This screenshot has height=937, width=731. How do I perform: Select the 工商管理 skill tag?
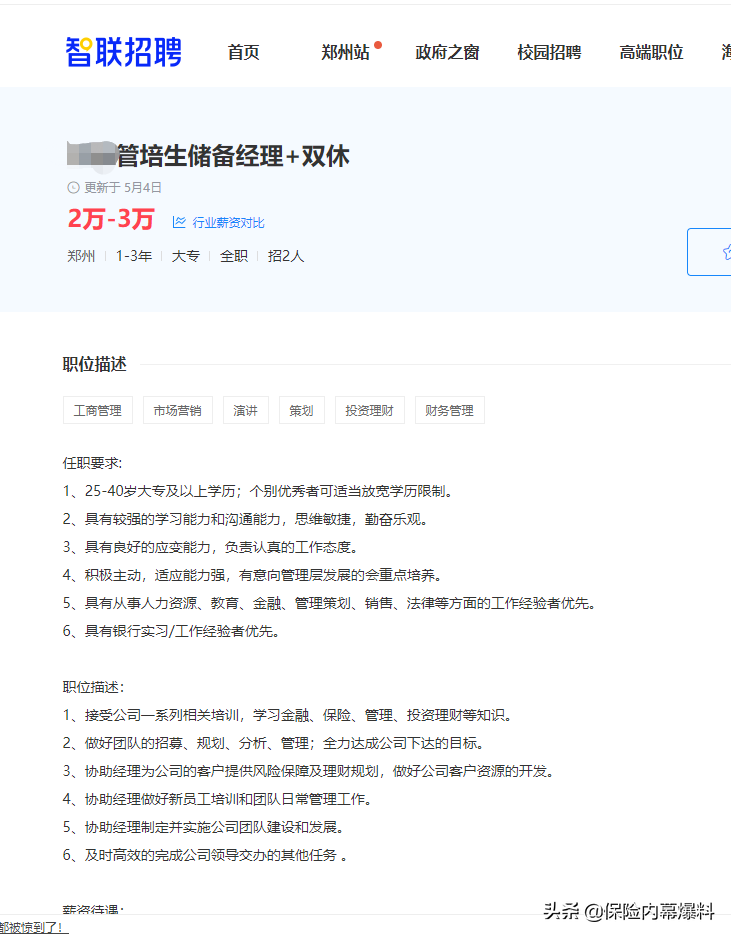98,410
